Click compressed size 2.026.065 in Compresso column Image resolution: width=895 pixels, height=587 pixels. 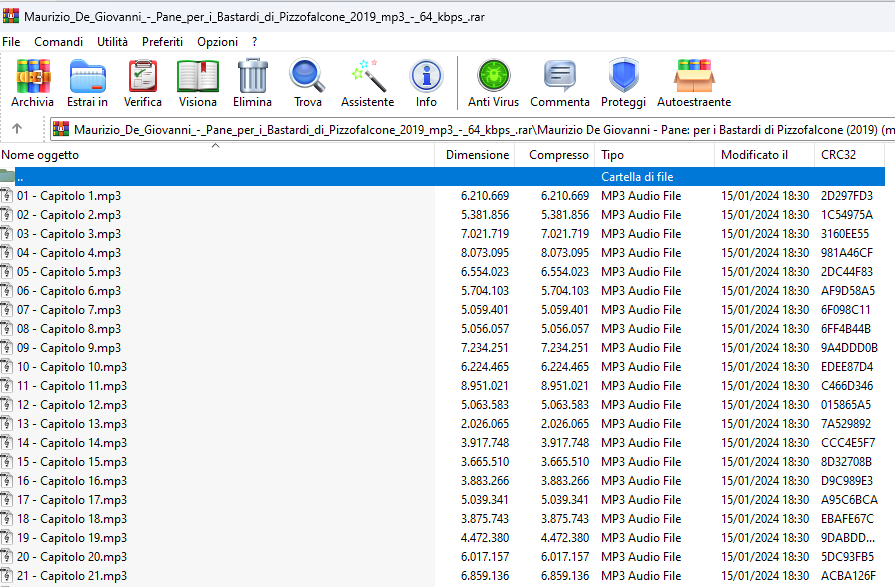tap(565, 423)
